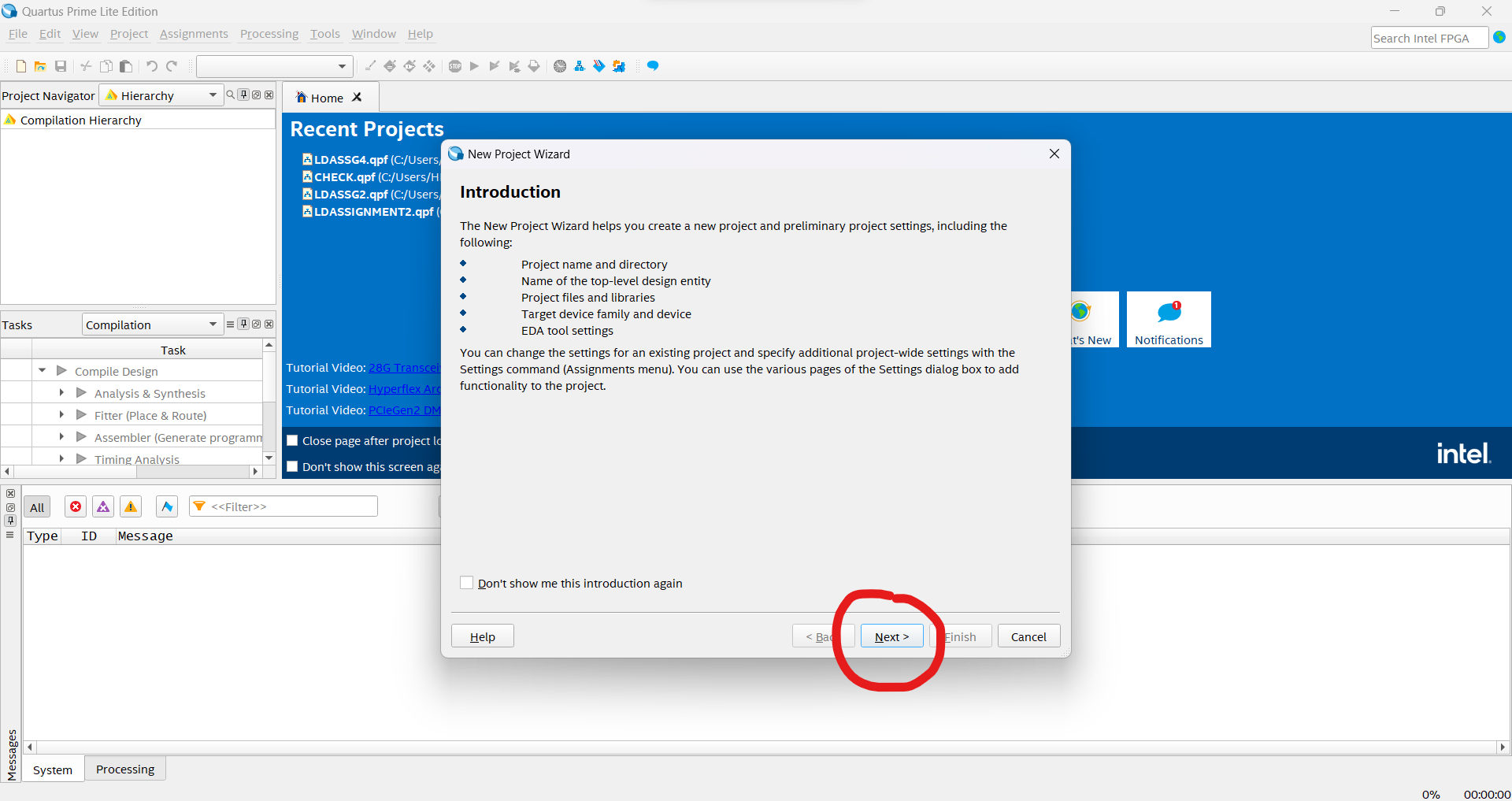Click the Cut scissors icon
Screen dimensions: 1512x801
coord(86,66)
